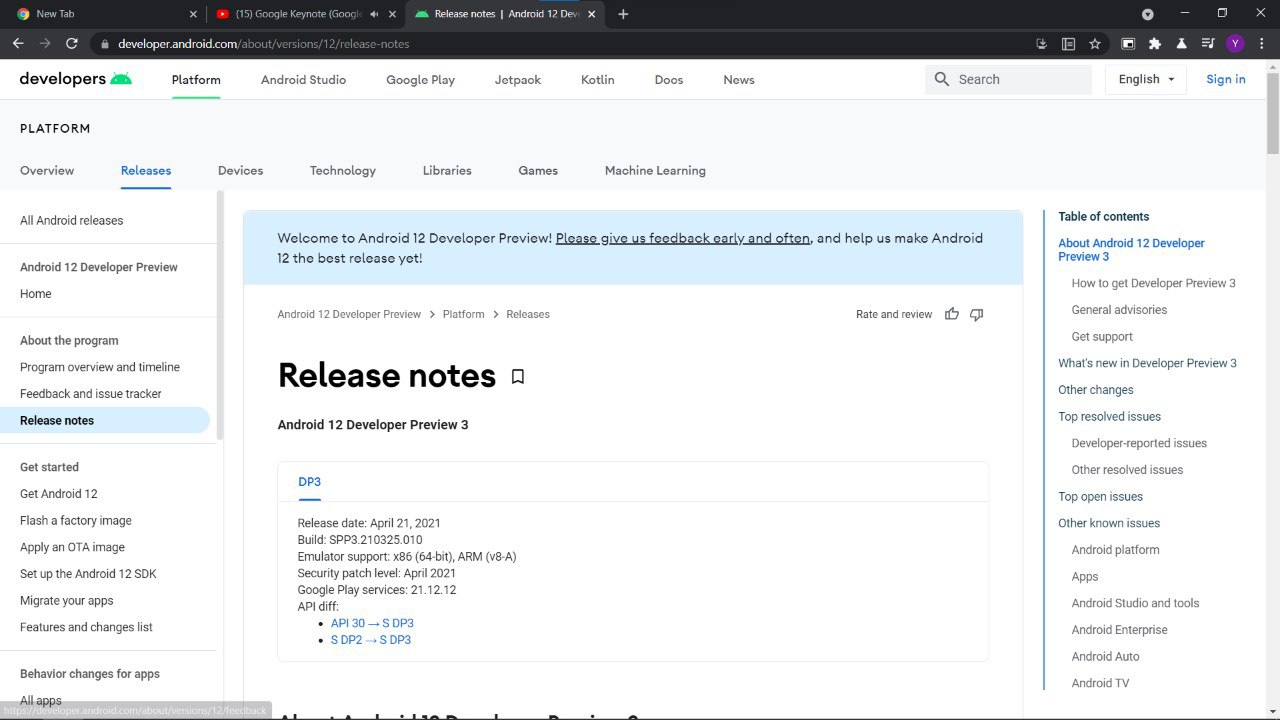Bookmark the Release notes page icon
Image resolution: width=1280 pixels, height=720 pixels.
[x=518, y=377]
